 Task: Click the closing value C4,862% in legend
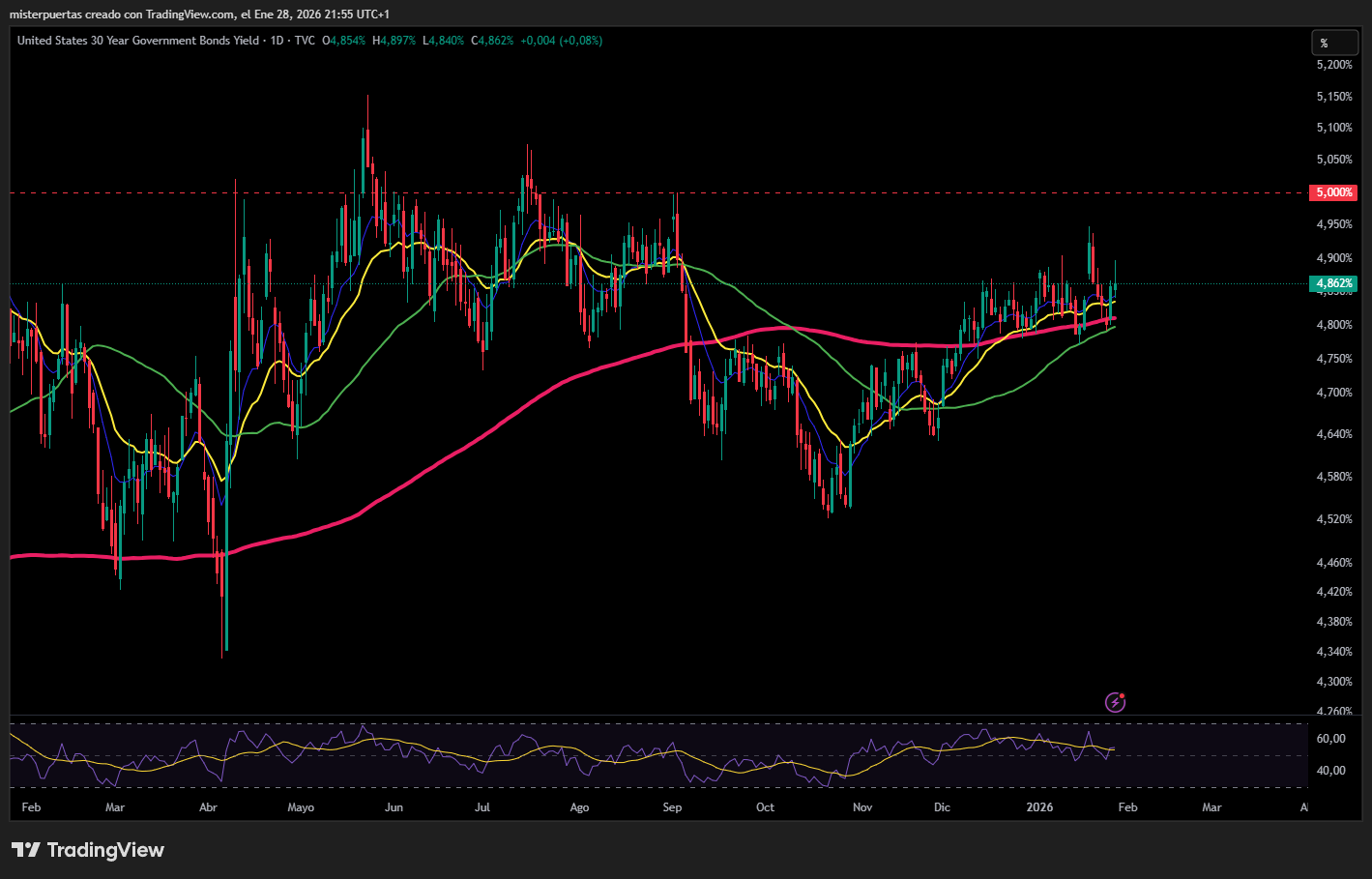coord(492,41)
